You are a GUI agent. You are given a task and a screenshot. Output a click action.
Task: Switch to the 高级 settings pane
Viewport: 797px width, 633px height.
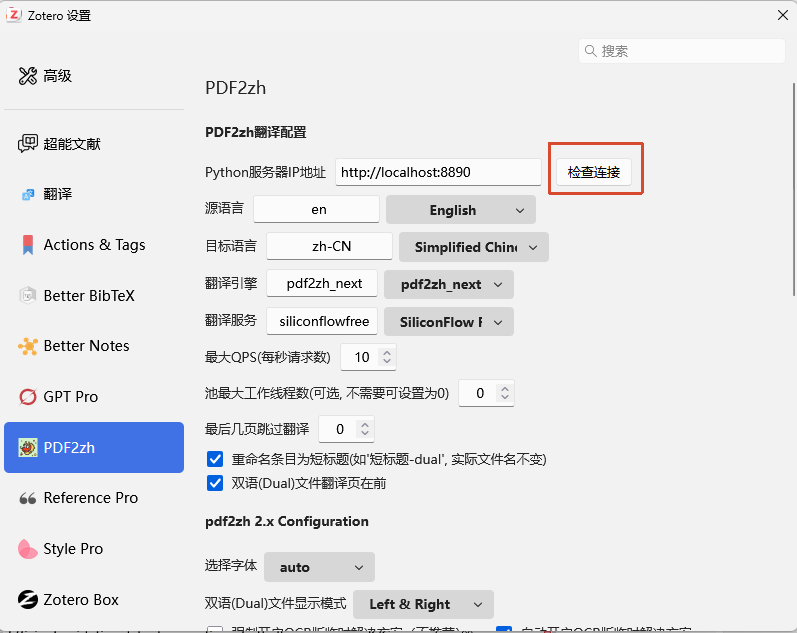point(94,76)
